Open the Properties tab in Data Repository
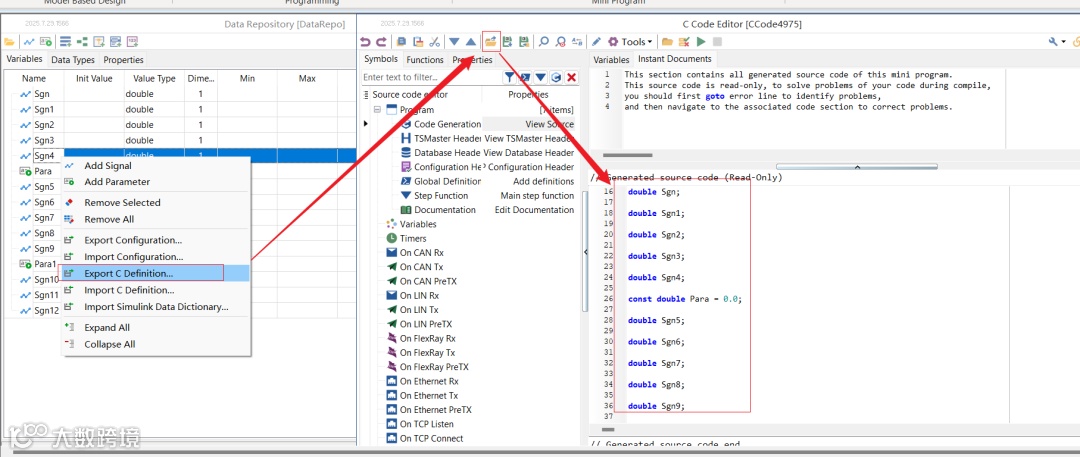Image resolution: width=1080 pixels, height=457 pixels. 123,60
